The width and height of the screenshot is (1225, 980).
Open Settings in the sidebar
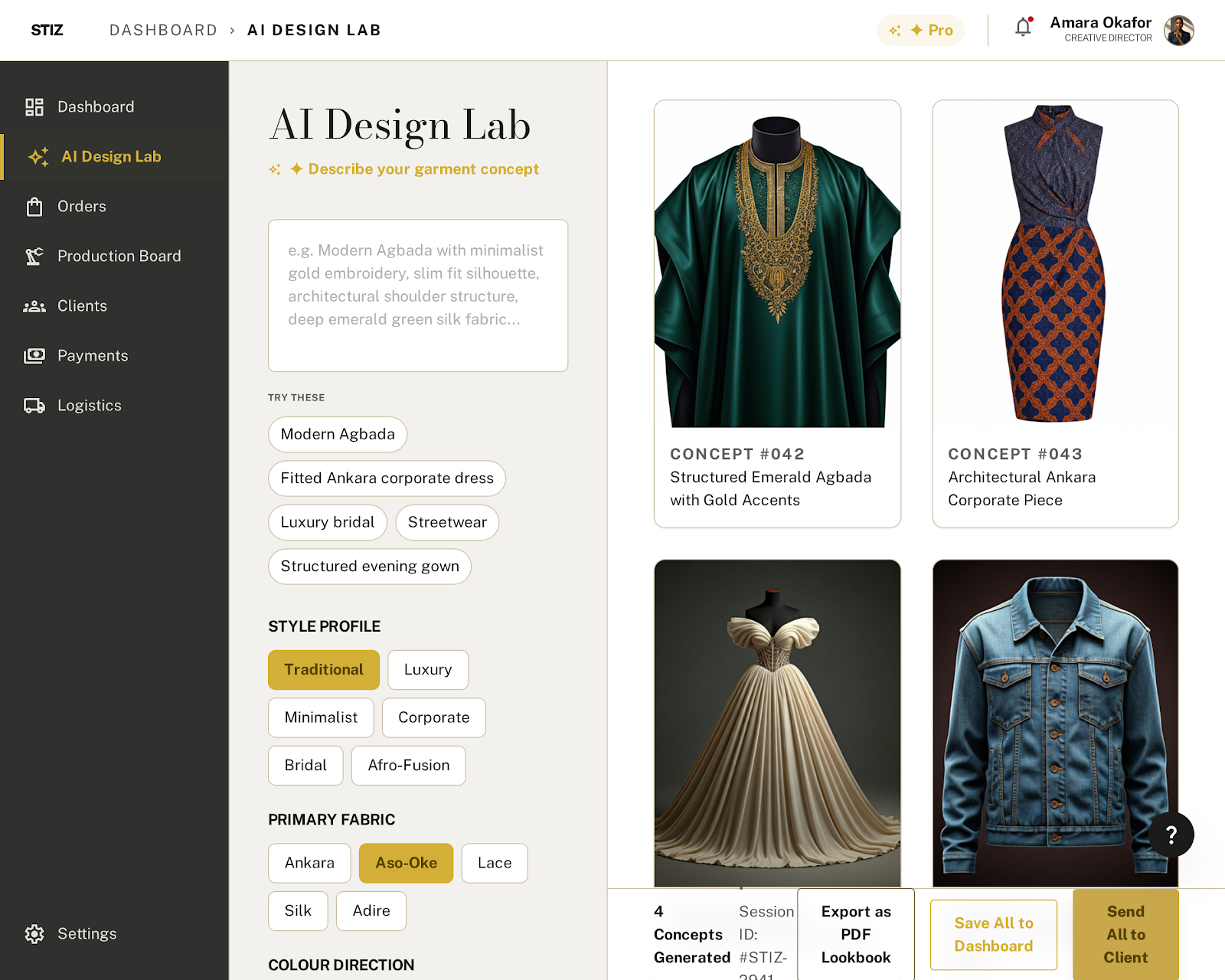tap(114, 934)
